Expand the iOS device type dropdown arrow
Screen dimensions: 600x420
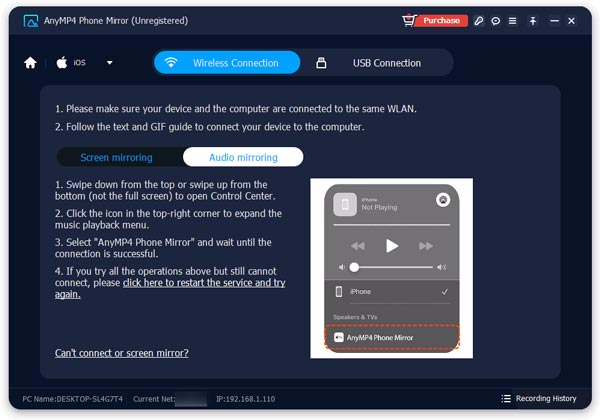coord(109,63)
